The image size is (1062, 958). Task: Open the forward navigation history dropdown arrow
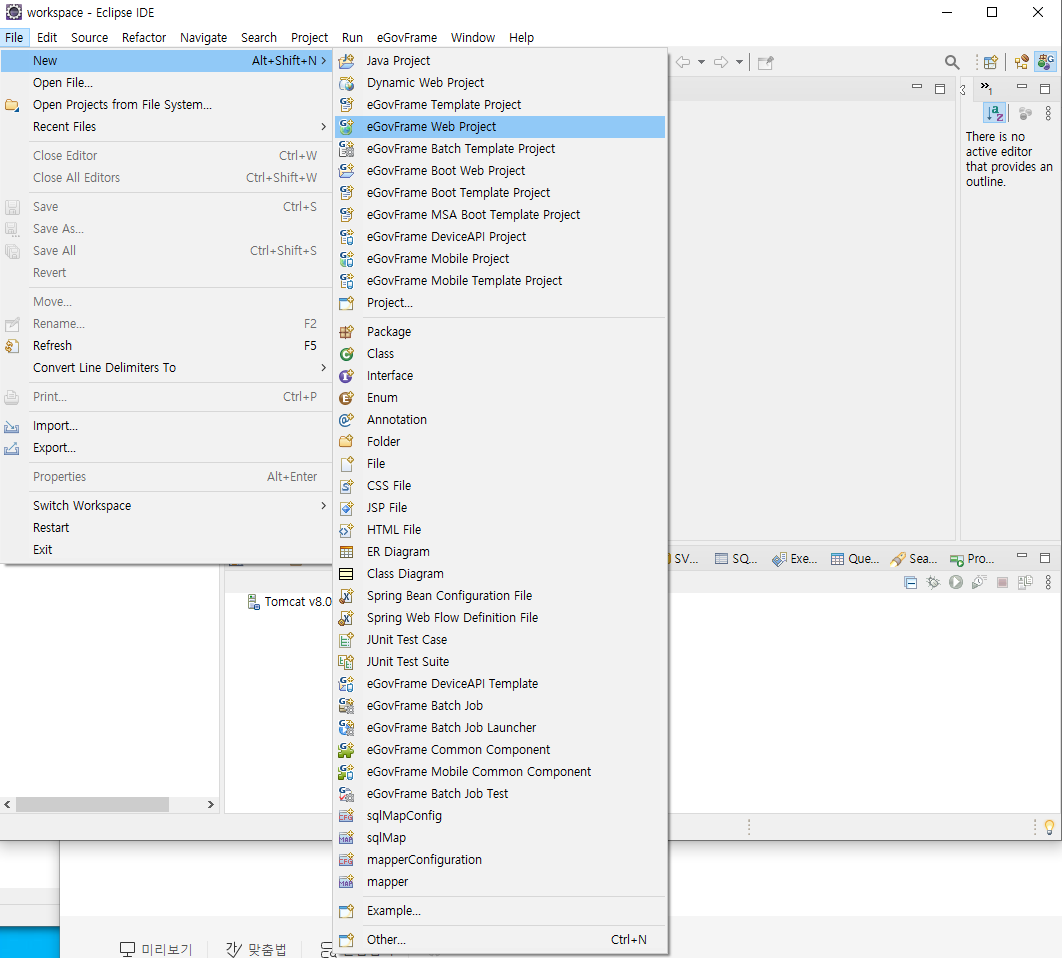coord(739,62)
